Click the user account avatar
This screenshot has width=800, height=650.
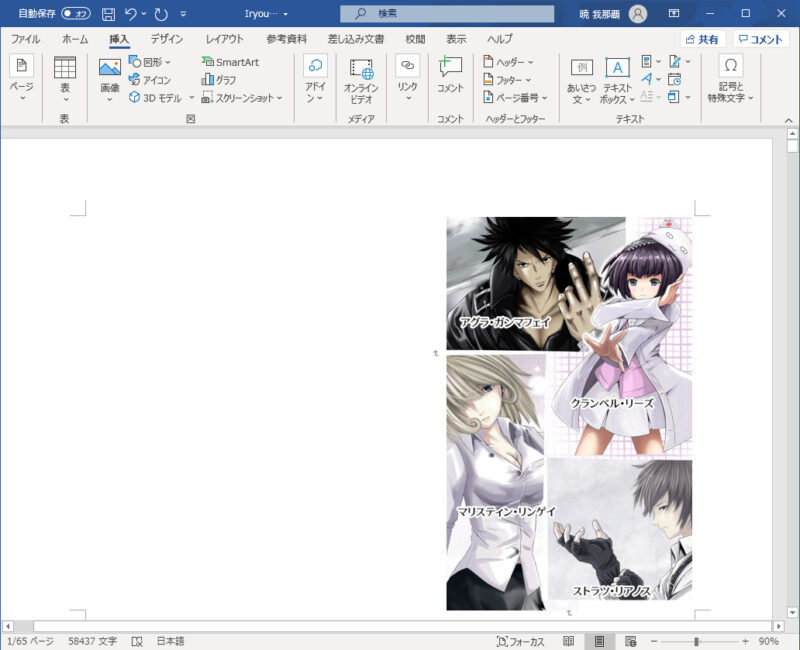638,14
